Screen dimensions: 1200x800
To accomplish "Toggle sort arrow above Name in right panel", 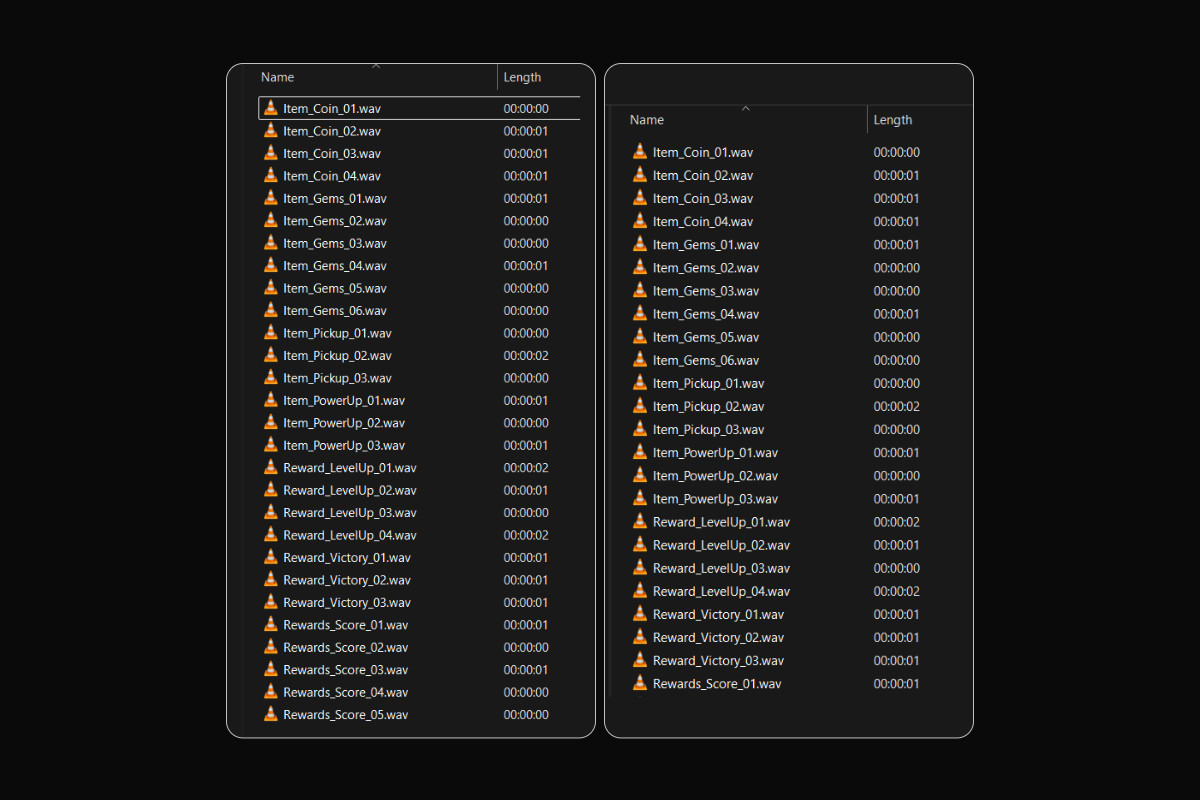I will click(x=745, y=109).
